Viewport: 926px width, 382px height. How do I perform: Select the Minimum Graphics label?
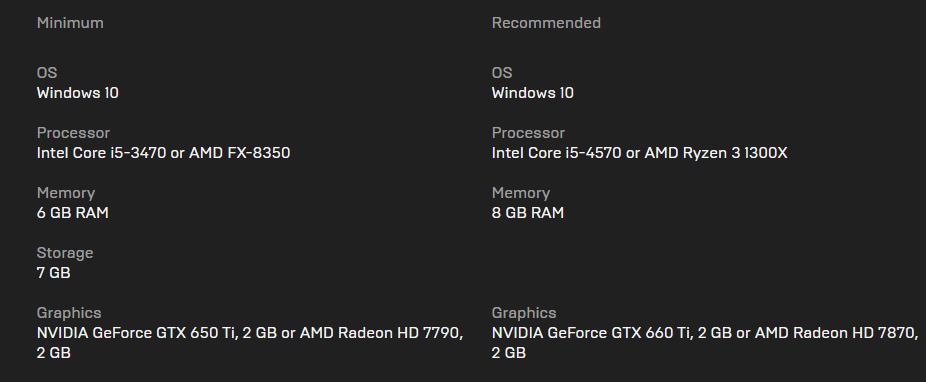tap(69, 313)
